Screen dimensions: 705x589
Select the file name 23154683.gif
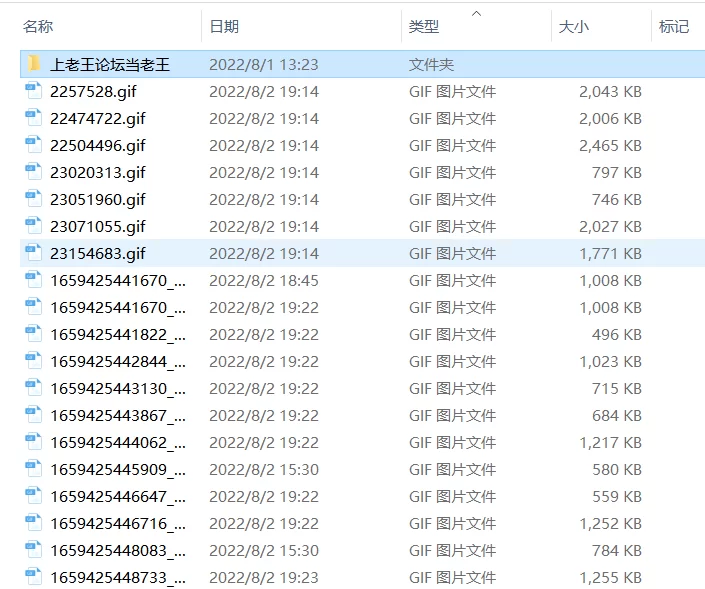click(x=98, y=254)
